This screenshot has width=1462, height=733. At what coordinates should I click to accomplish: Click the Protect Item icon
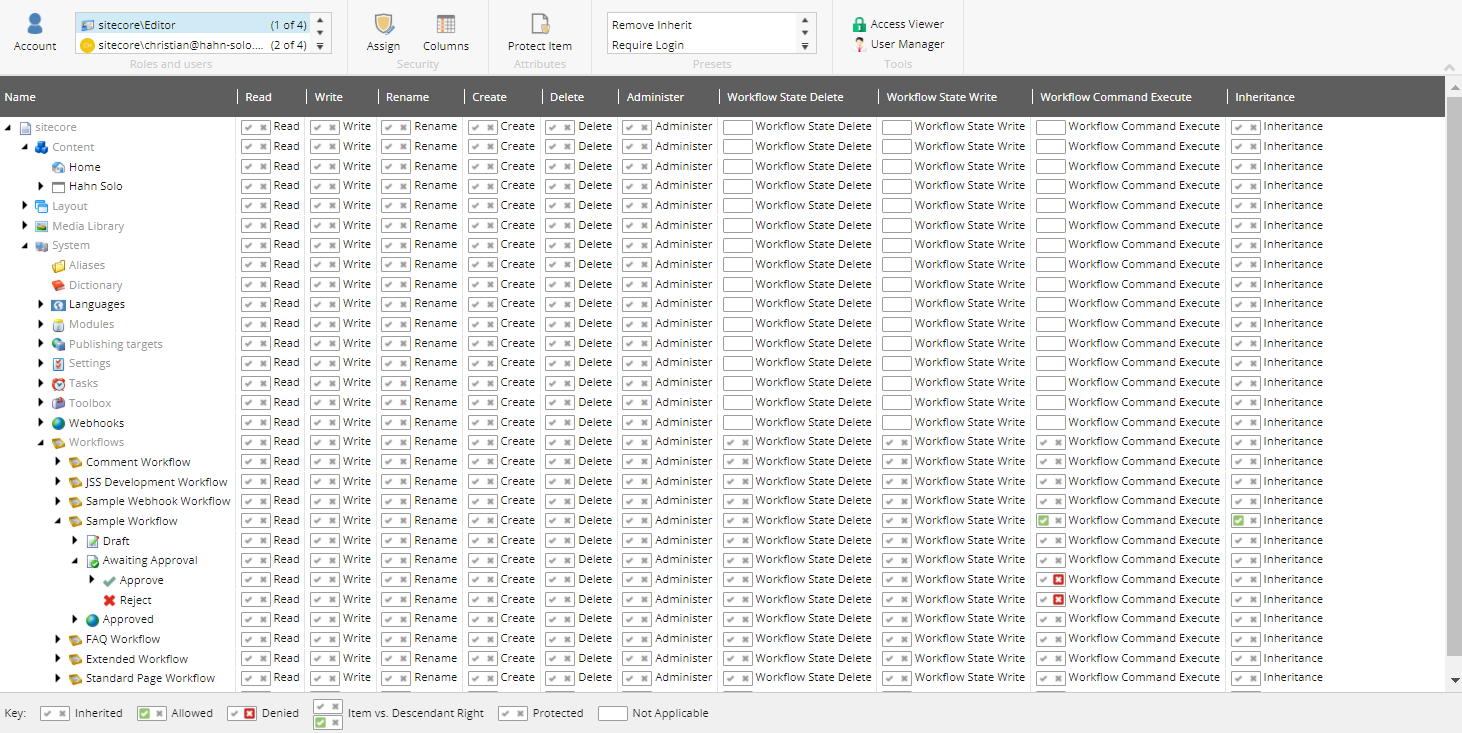pyautogui.click(x=540, y=26)
